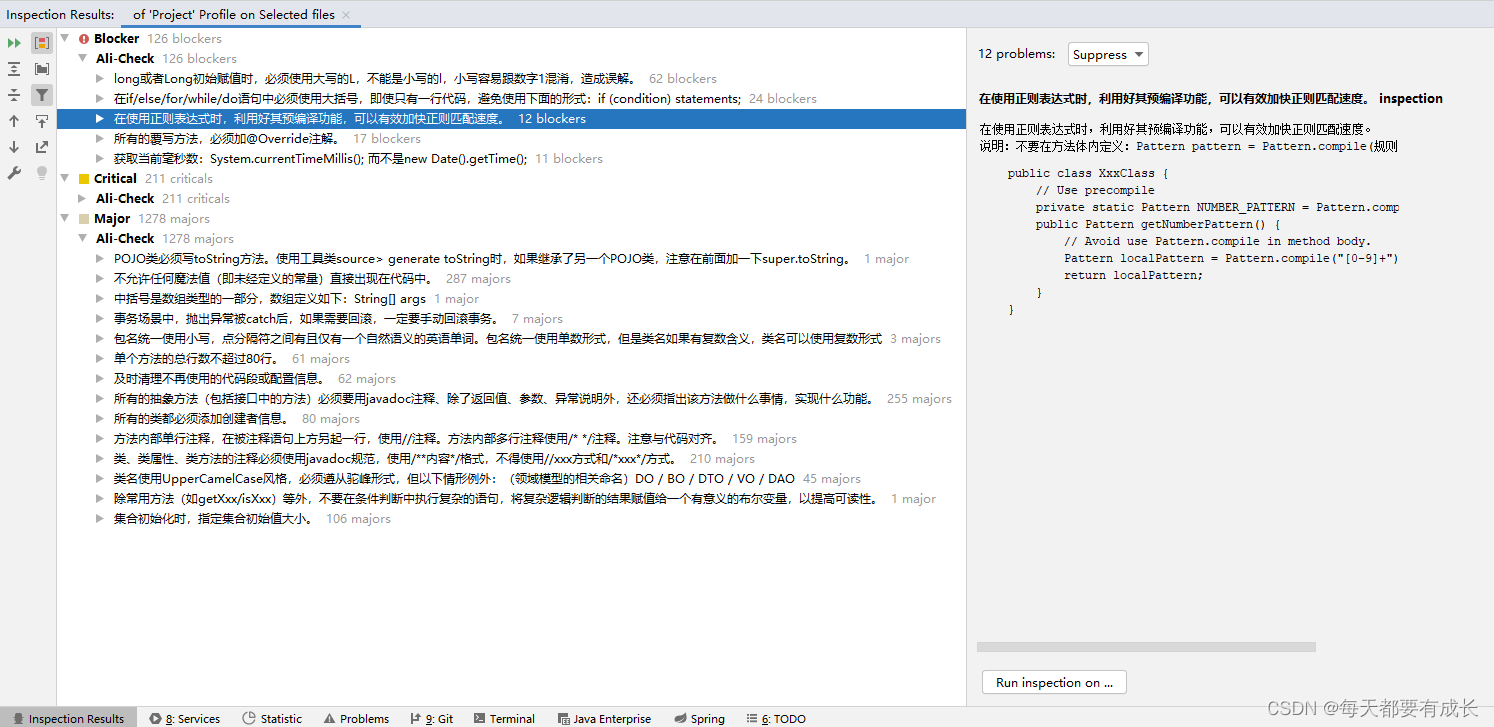Click the Run inspection on button
Viewport: 1494px width, 727px height.
pyautogui.click(x=1053, y=682)
